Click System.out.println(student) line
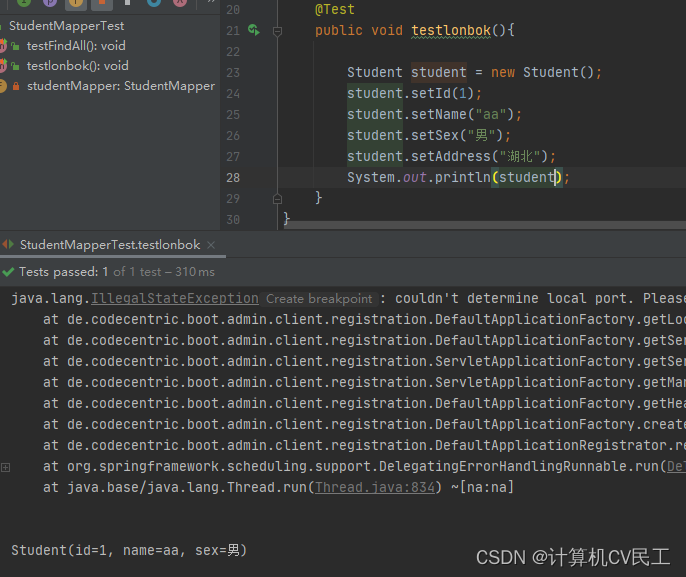Image resolution: width=686 pixels, height=577 pixels. pos(458,177)
